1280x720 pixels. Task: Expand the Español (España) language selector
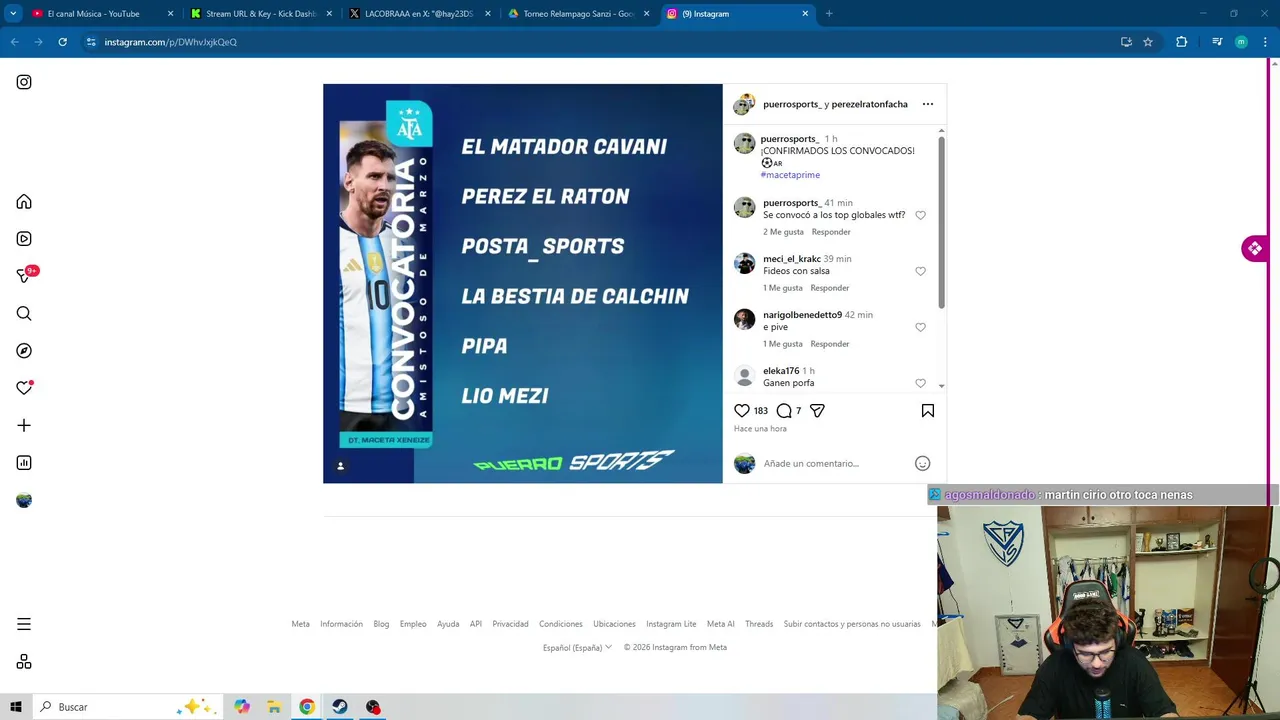point(577,647)
